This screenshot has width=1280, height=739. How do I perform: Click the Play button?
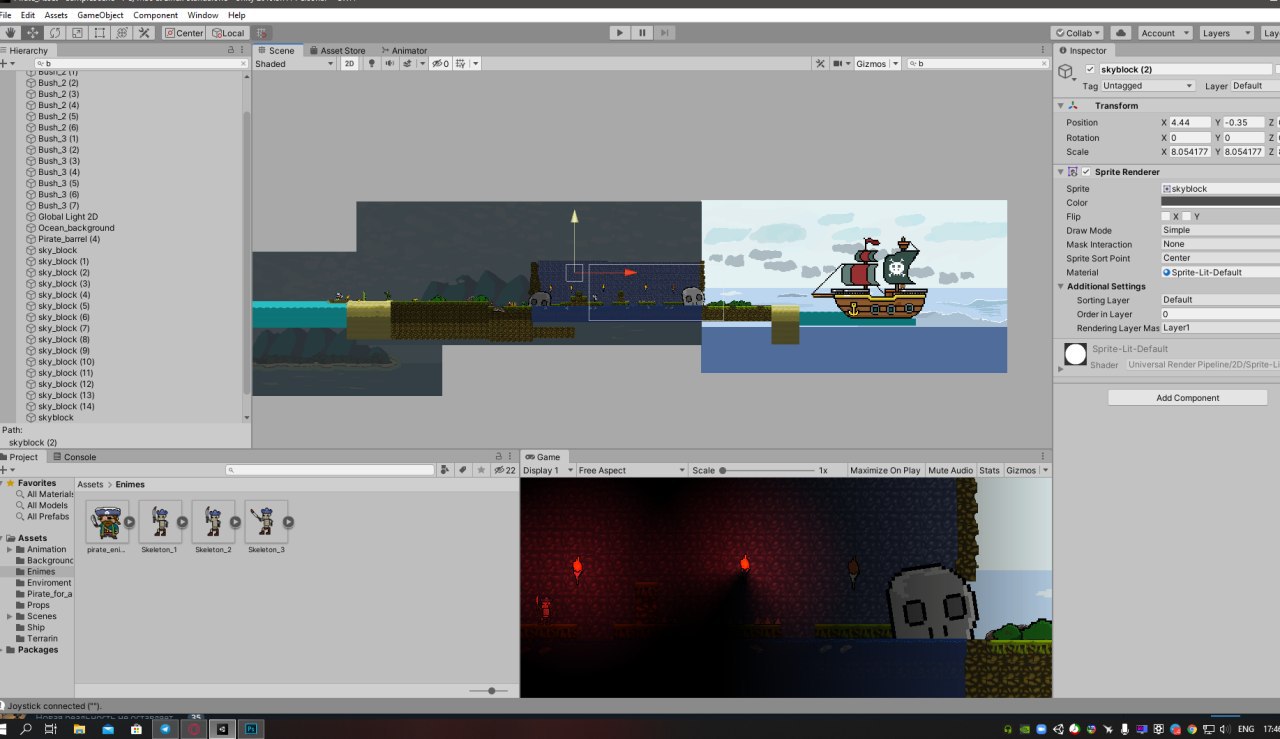click(620, 33)
